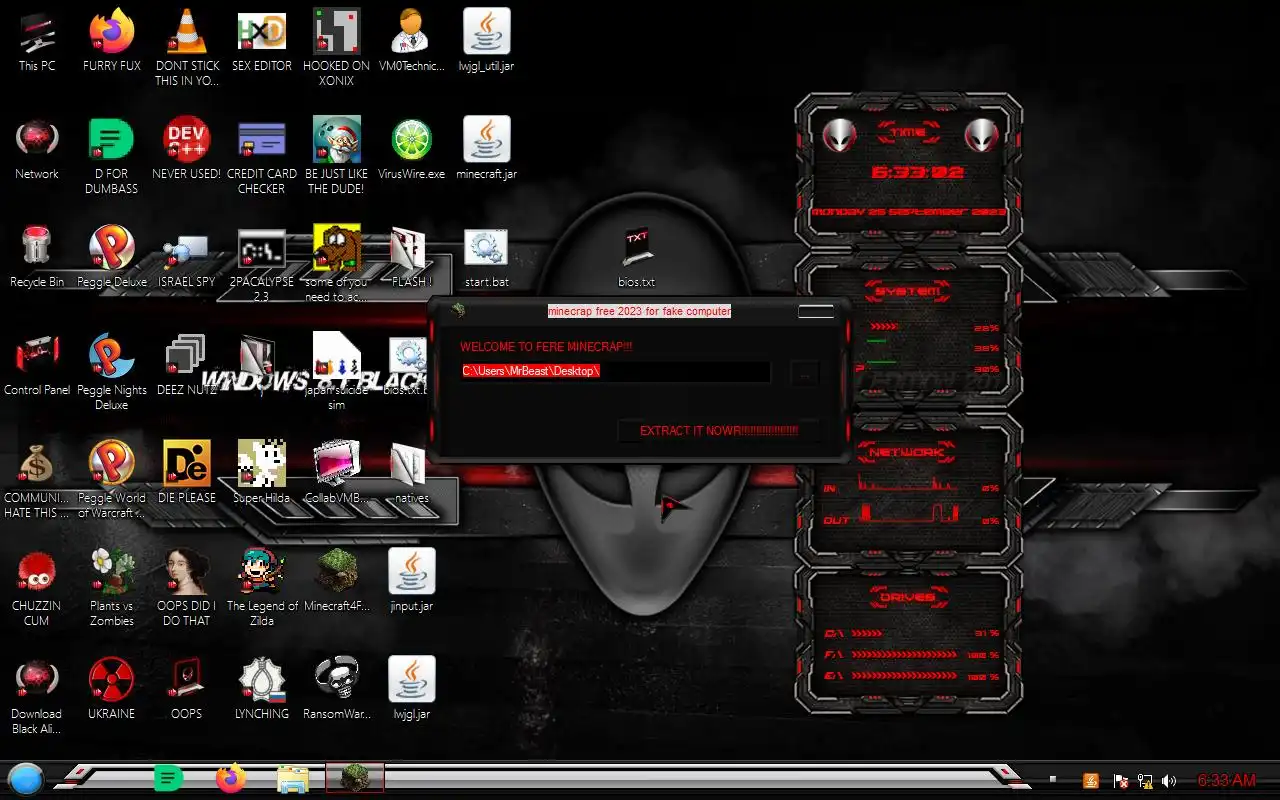Open the lwjgl.jar file
Screen dimensions: 1280x800
411,688
